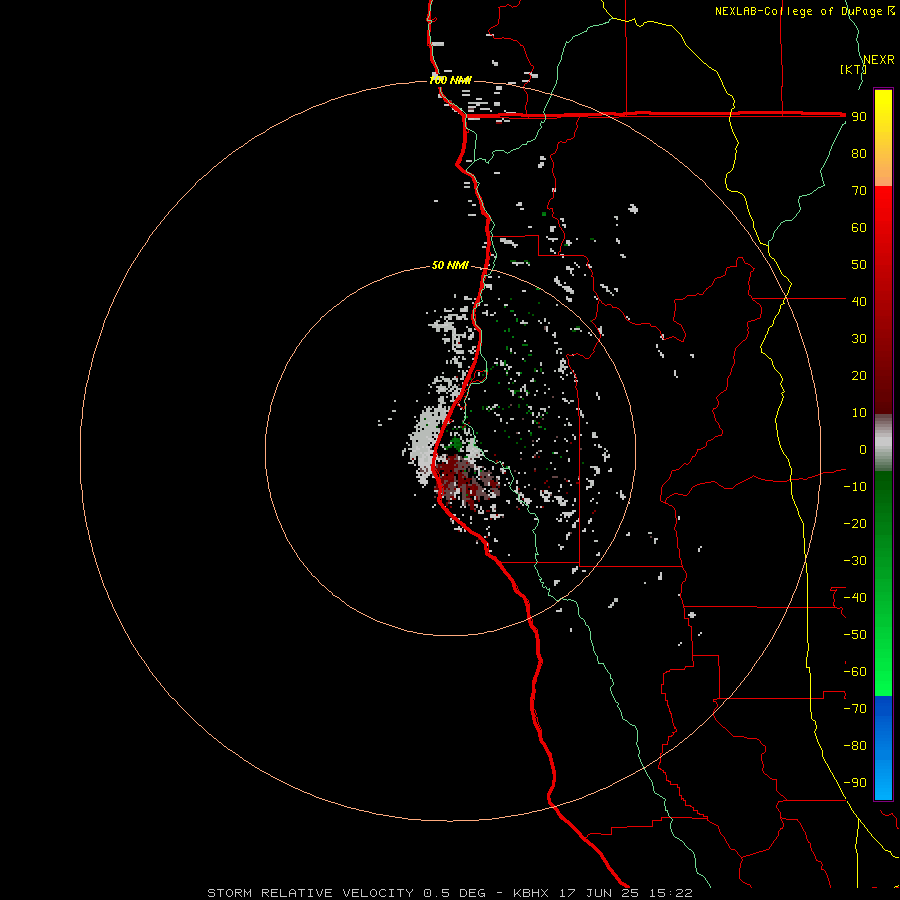The height and width of the screenshot is (900, 900).
Task: Pick the light blue segment near -90
Action: (883, 781)
